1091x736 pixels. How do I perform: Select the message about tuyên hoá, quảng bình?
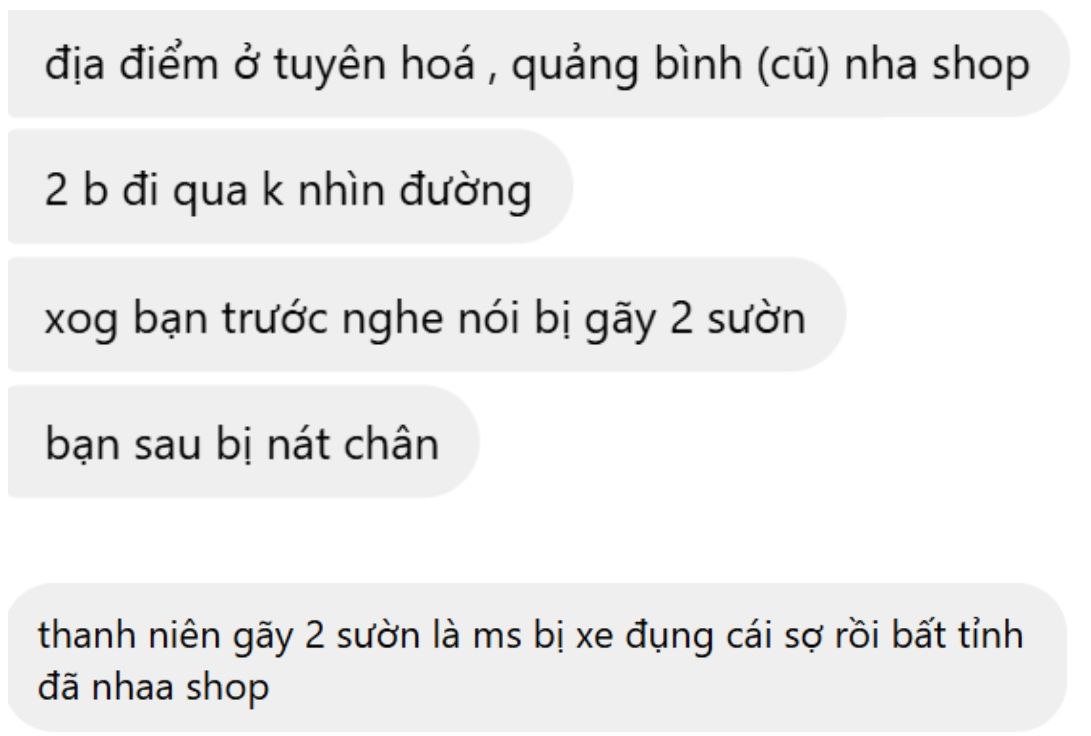click(538, 63)
